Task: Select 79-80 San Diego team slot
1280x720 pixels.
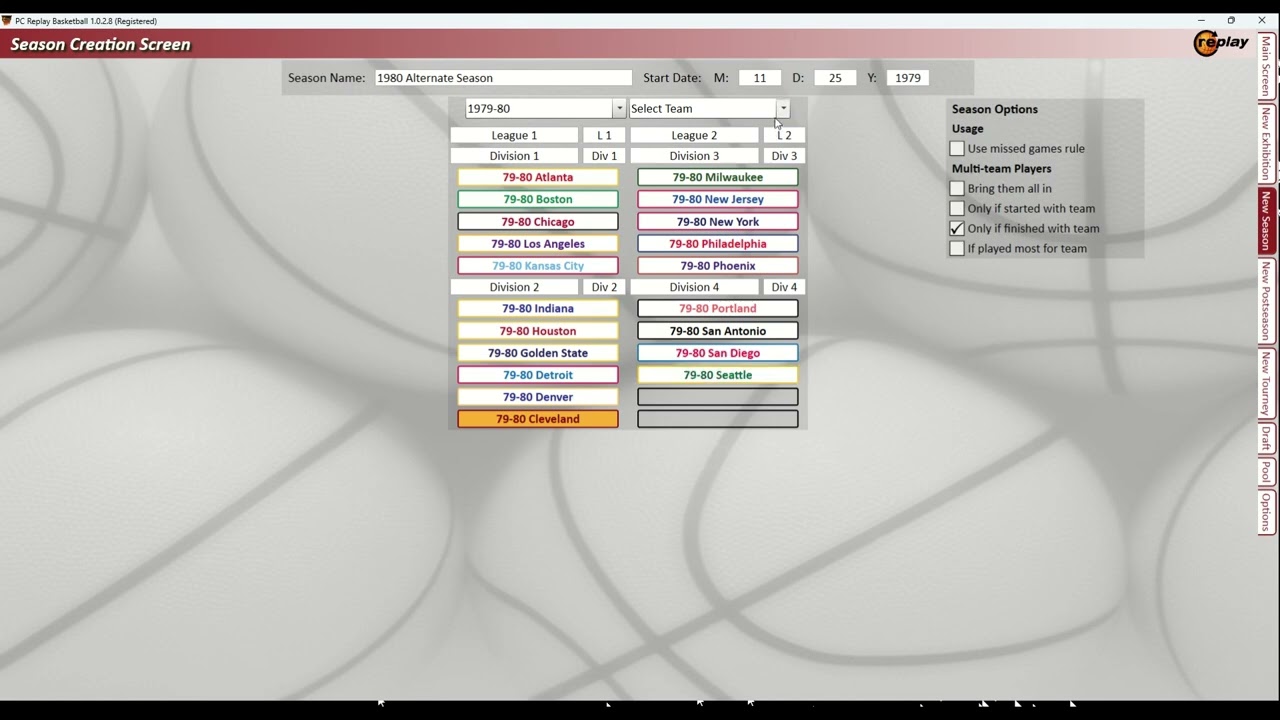Action: pyautogui.click(x=718, y=352)
